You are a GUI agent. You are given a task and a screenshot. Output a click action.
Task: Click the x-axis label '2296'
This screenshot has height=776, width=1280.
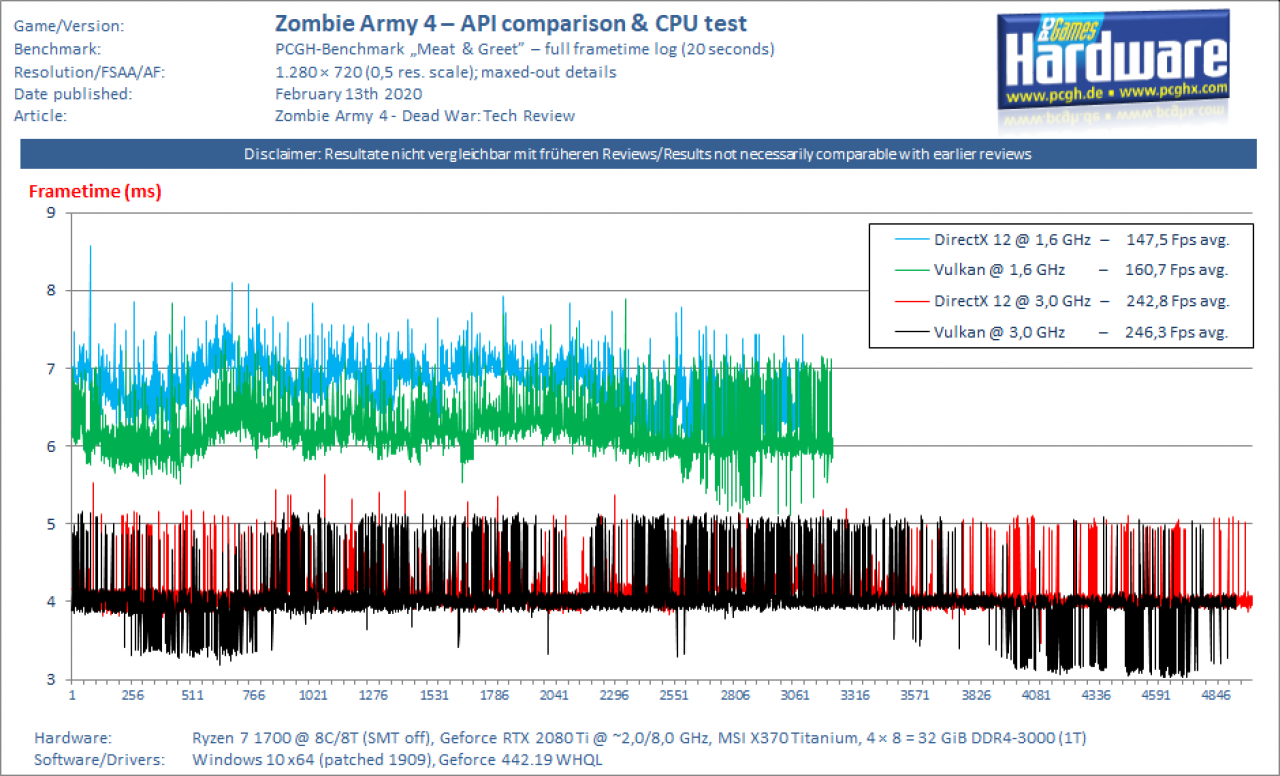pos(614,695)
